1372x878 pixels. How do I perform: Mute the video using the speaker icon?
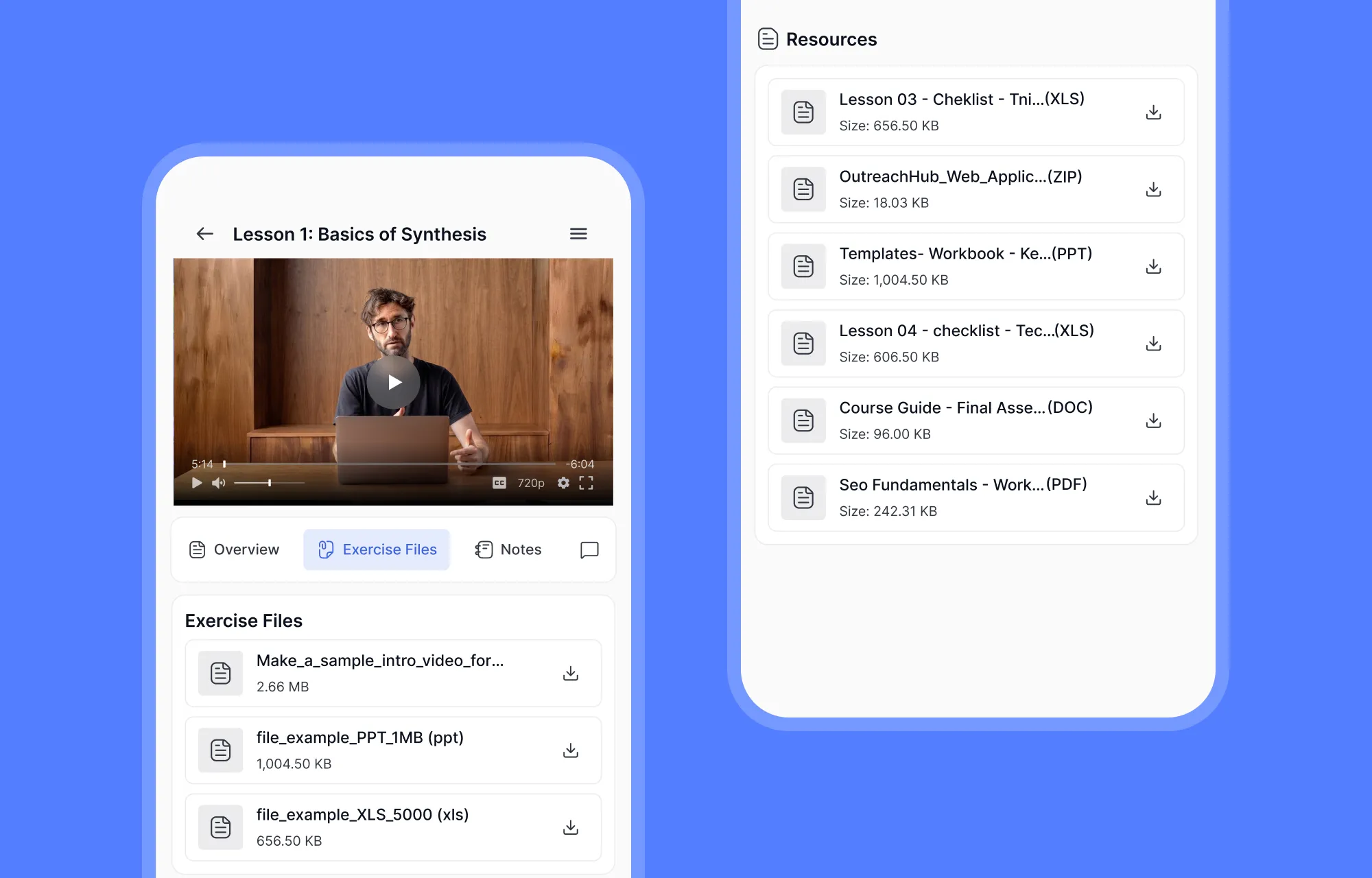(218, 483)
